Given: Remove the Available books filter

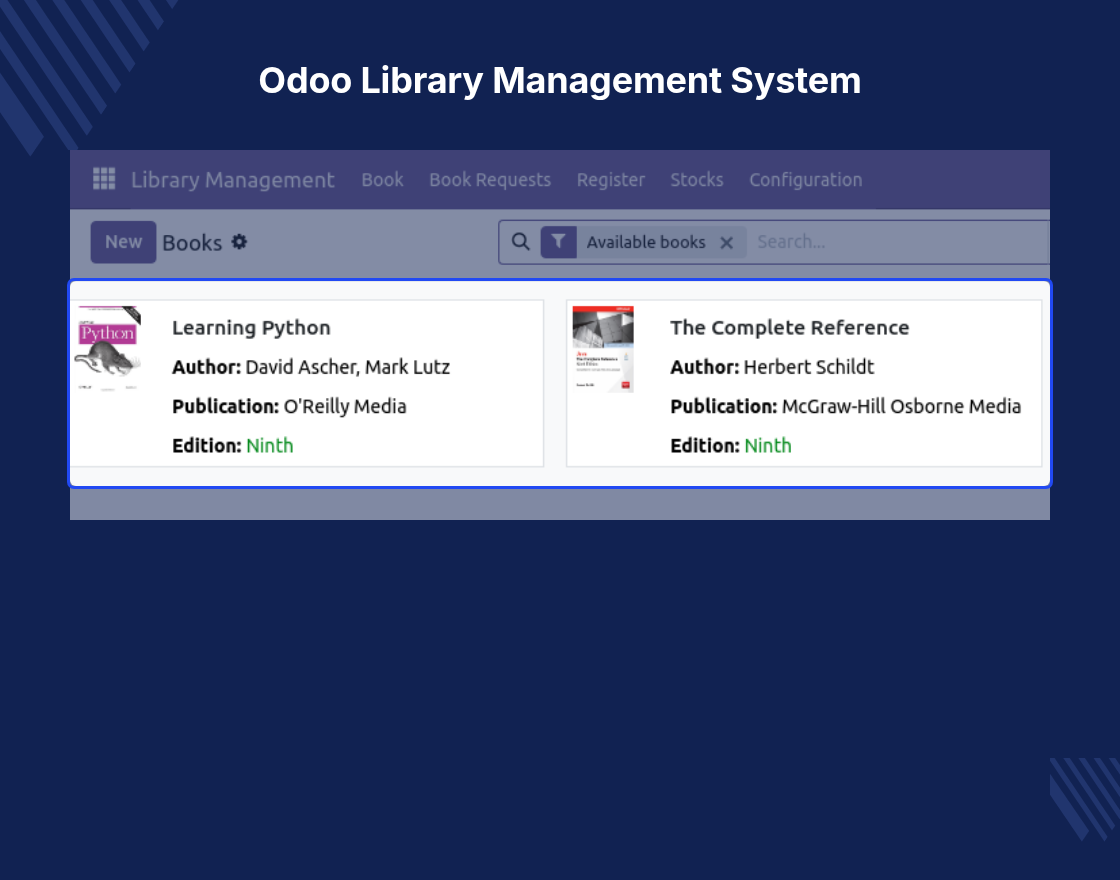Looking at the screenshot, I should click(726, 243).
